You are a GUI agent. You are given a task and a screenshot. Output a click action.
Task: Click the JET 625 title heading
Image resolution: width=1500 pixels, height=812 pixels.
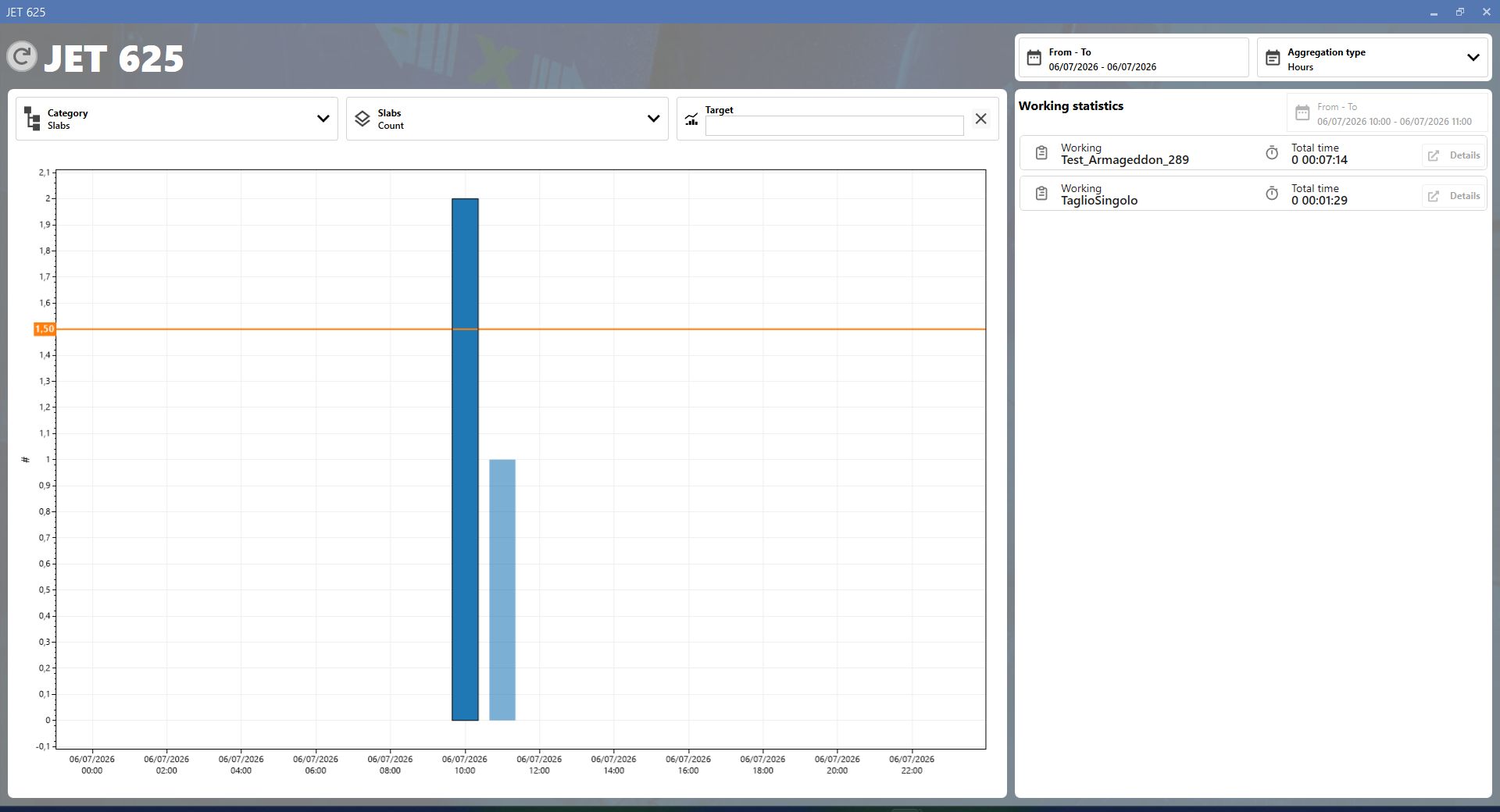pos(114,59)
